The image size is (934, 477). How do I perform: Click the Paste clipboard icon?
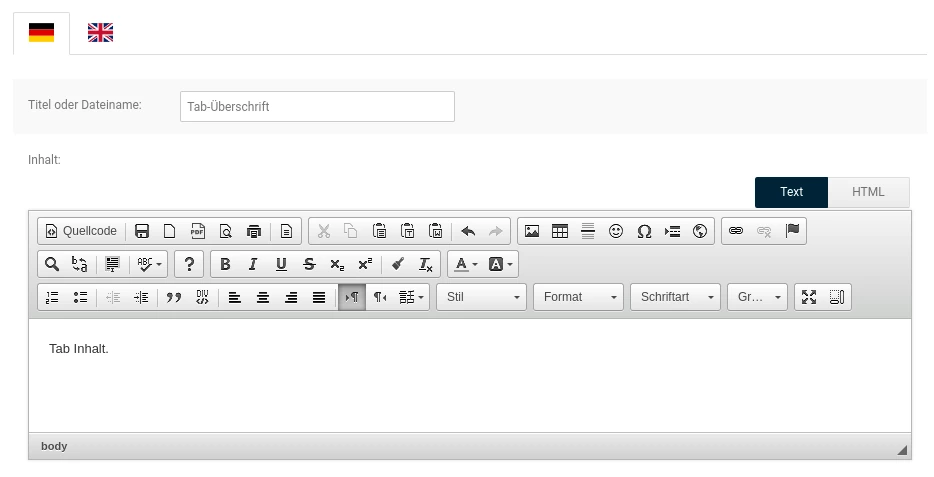pyautogui.click(x=379, y=231)
